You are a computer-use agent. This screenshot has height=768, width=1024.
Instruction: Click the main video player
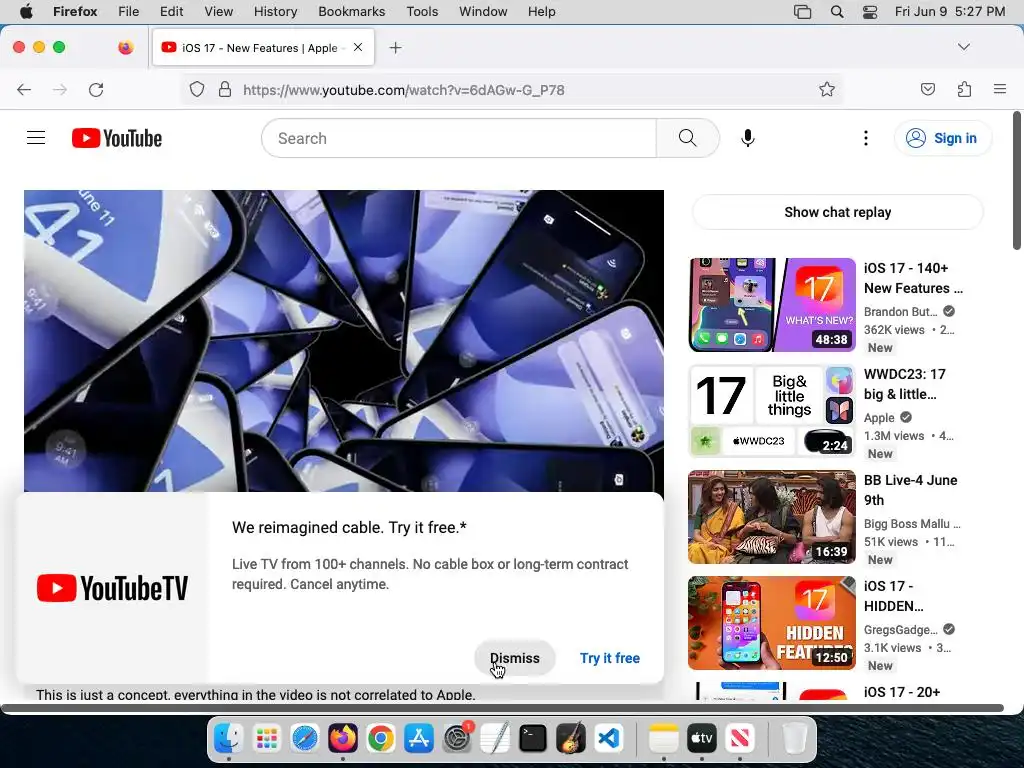[344, 341]
